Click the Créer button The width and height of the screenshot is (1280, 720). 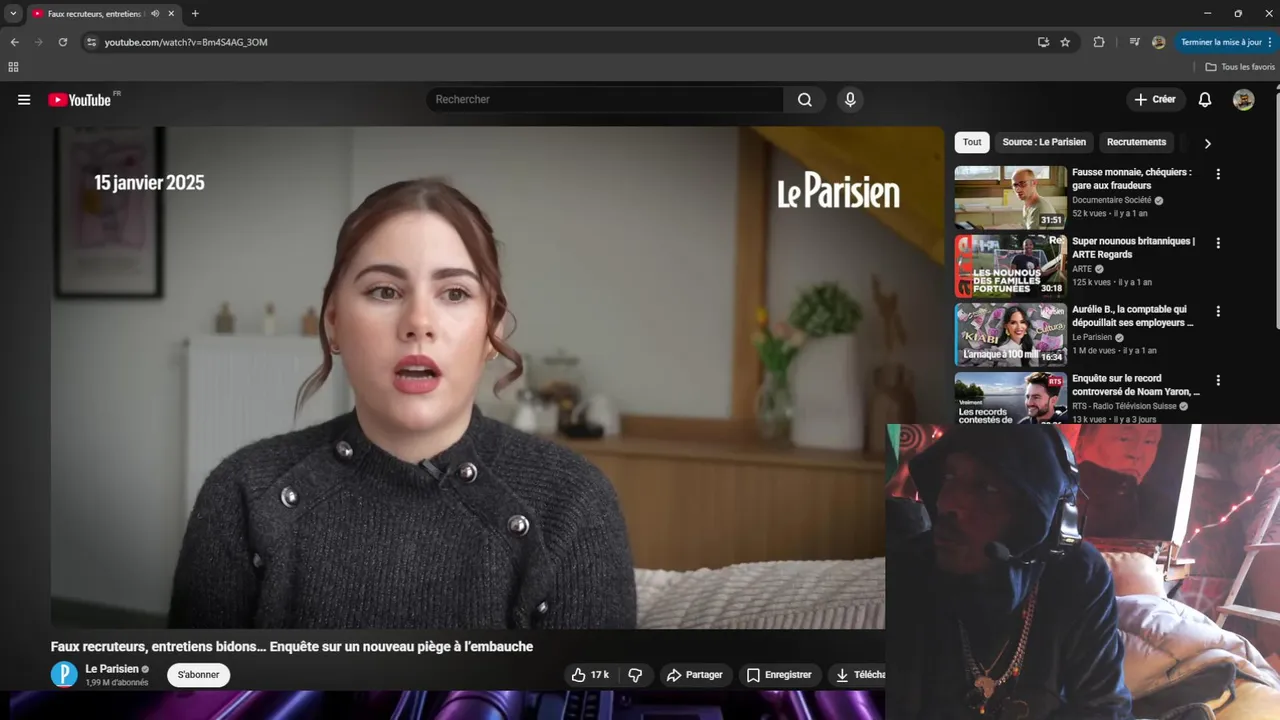coord(1155,100)
